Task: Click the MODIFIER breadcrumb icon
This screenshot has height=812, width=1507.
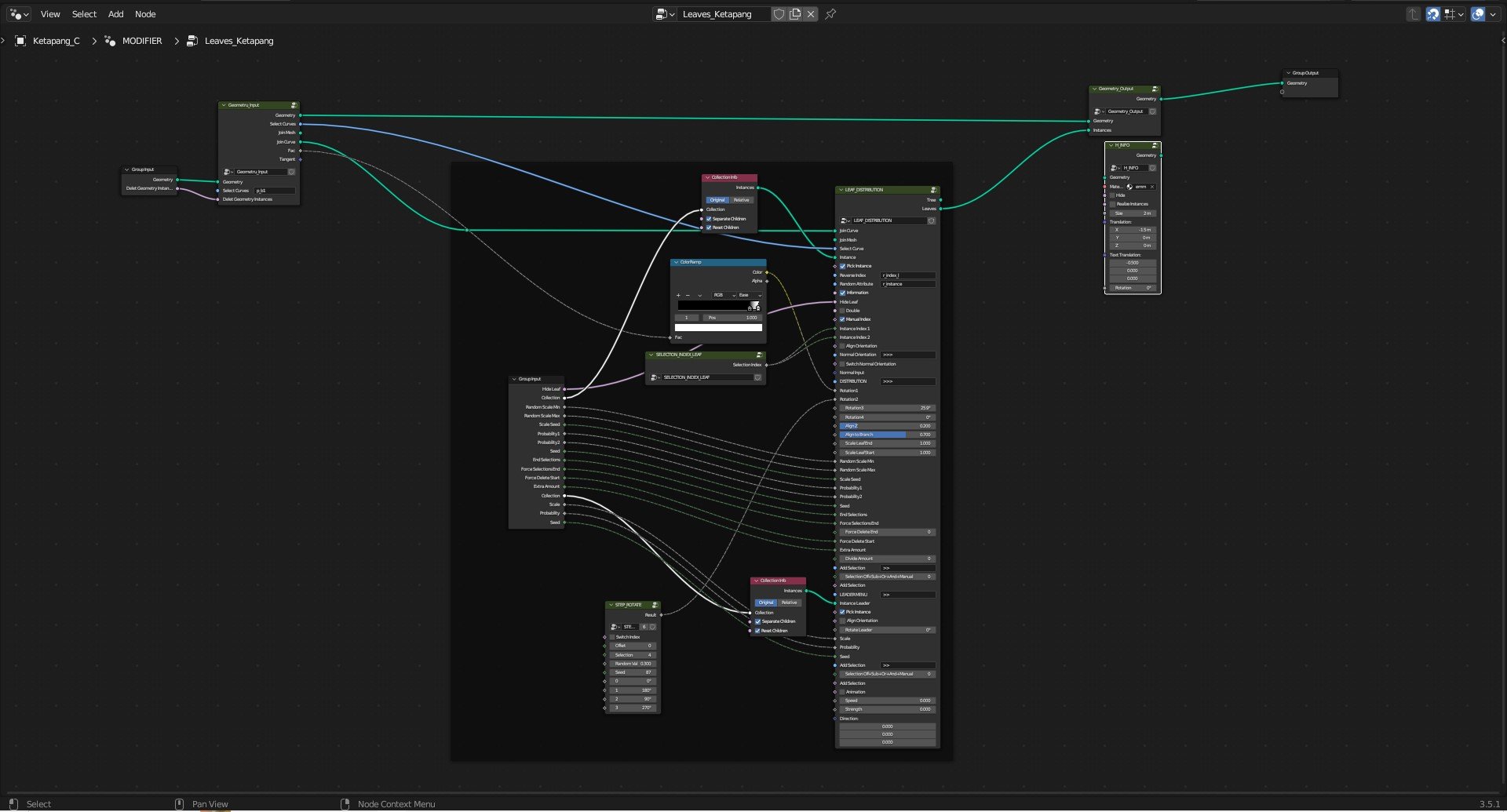Action: click(110, 41)
